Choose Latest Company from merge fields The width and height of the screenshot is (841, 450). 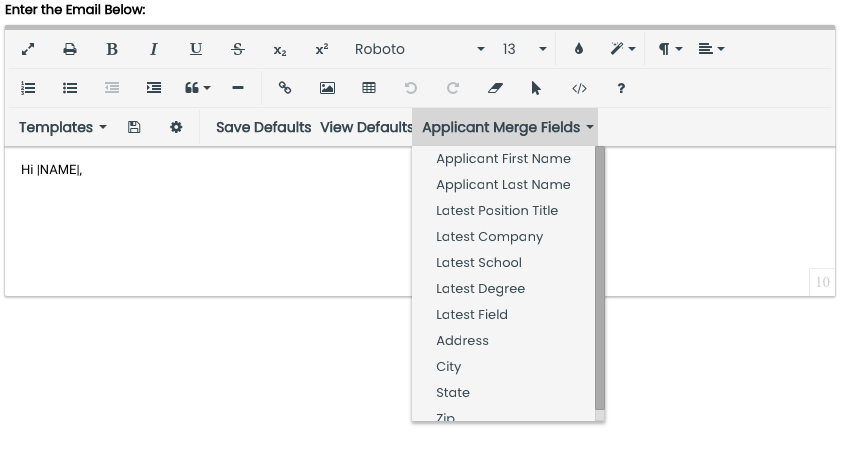[489, 237]
